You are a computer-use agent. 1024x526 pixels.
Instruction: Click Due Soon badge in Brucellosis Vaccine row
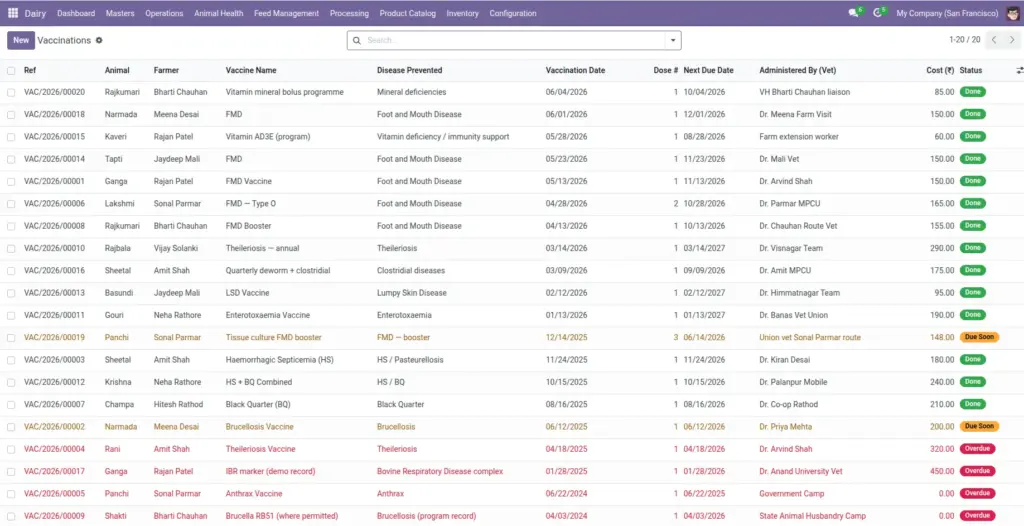click(979, 427)
